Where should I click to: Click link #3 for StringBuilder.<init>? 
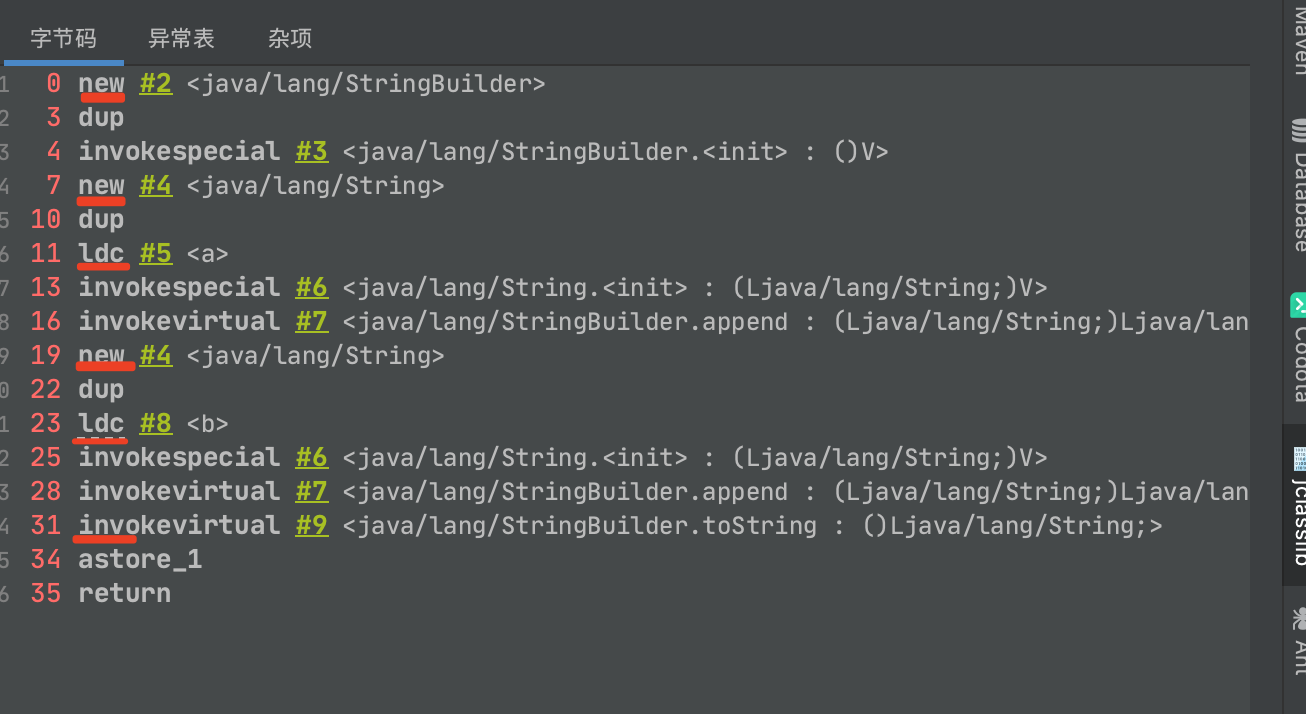312,152
